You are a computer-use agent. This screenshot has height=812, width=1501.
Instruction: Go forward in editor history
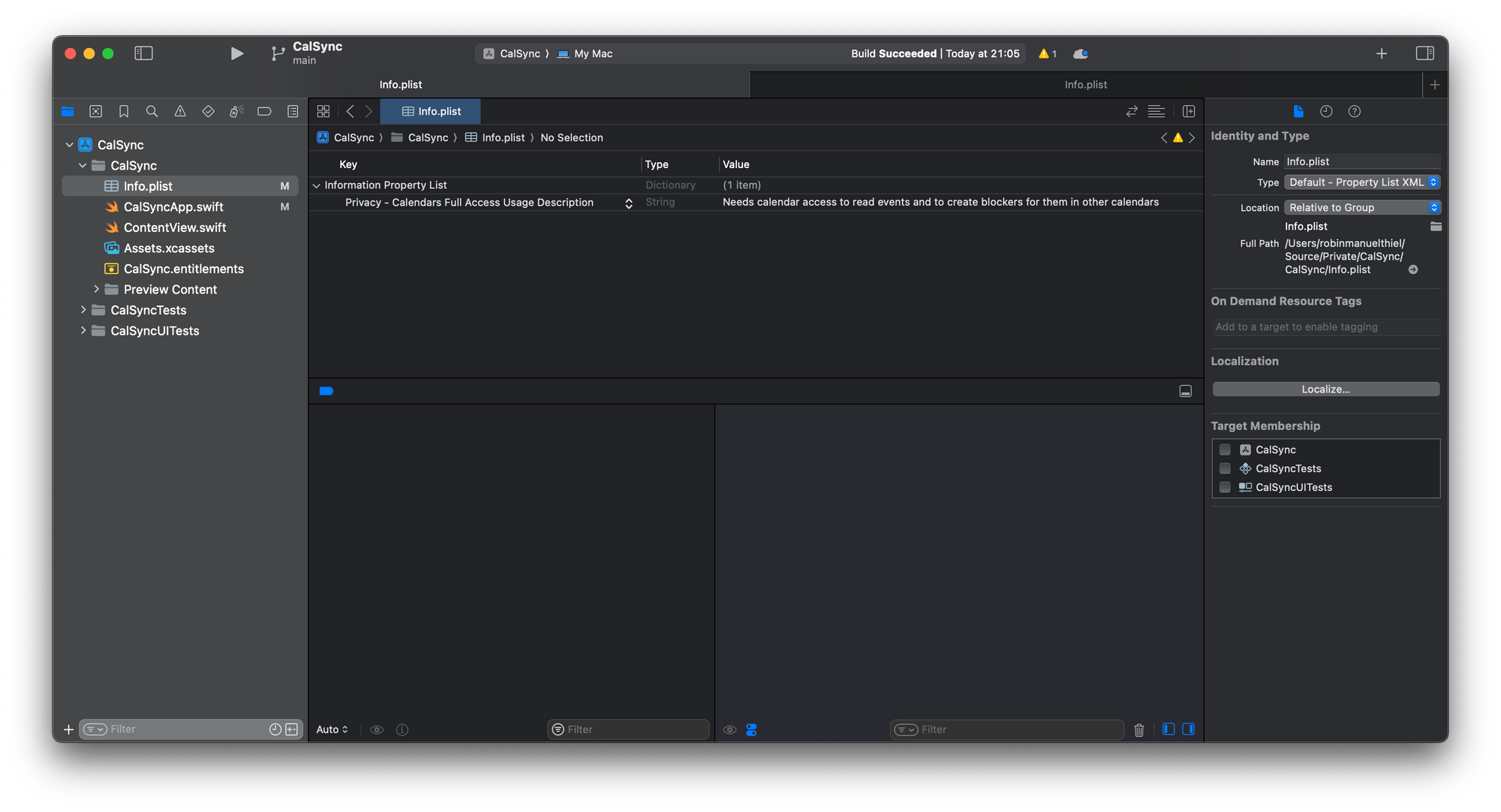pyautogui.click(x=368, y=111)
